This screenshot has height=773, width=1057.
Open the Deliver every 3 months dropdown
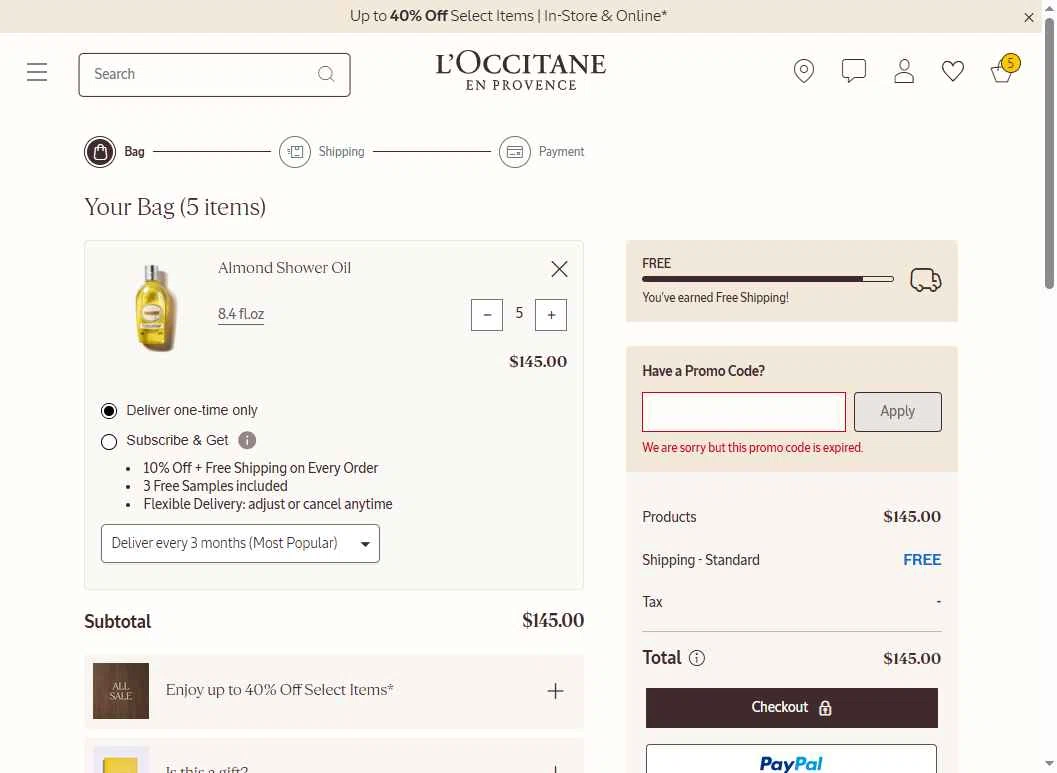[240, 543]
